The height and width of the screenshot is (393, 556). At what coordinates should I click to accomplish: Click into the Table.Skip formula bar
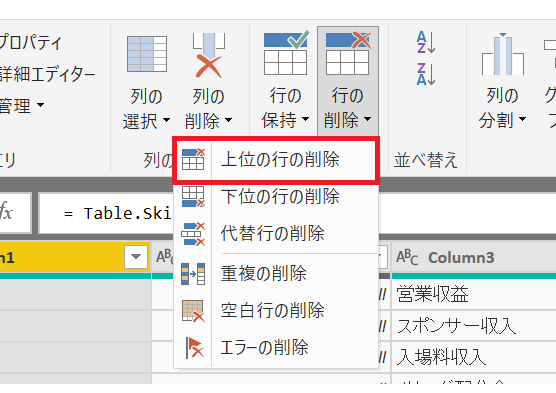106,213
